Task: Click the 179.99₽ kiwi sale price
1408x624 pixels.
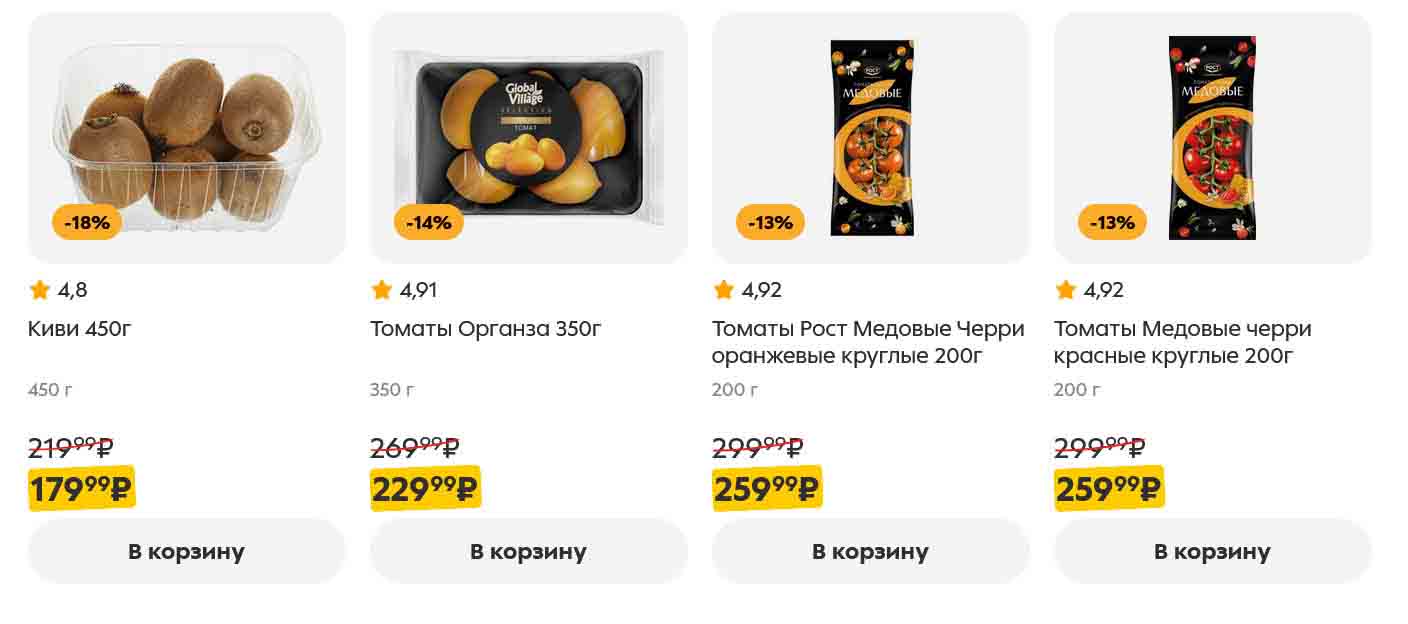Action: [81, 489]
